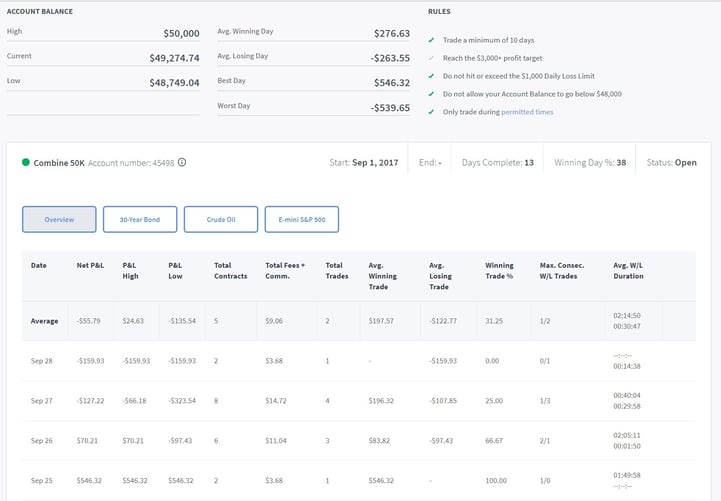Open the E-mini S&P 500 tab
The width and height of the screenshot is (721, 501).
point(301,219)
